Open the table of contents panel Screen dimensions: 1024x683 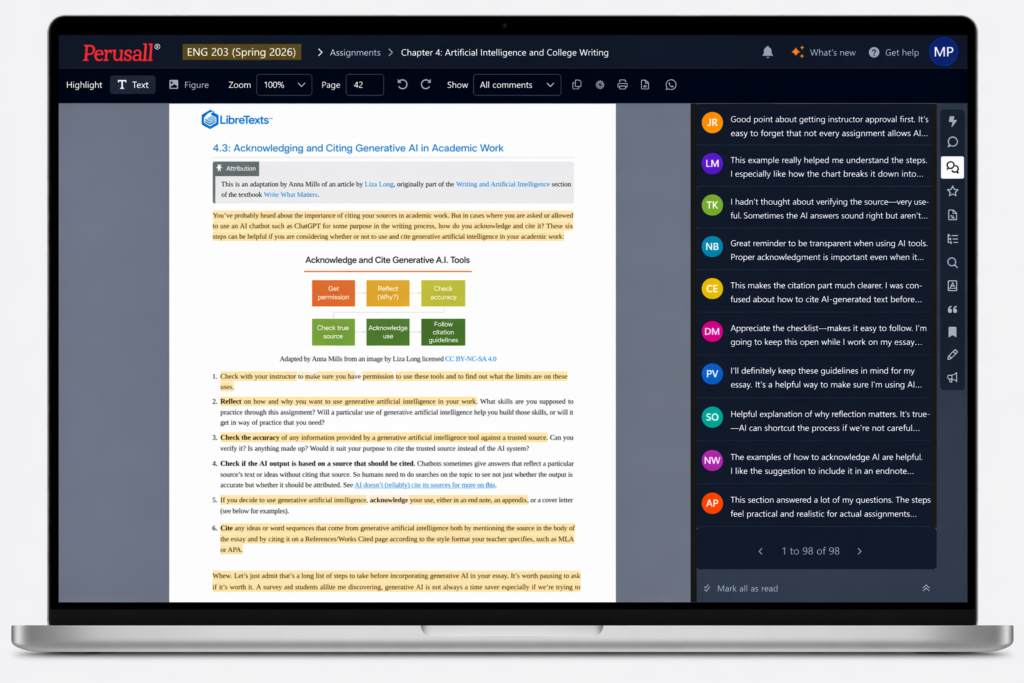coord(952,237)
